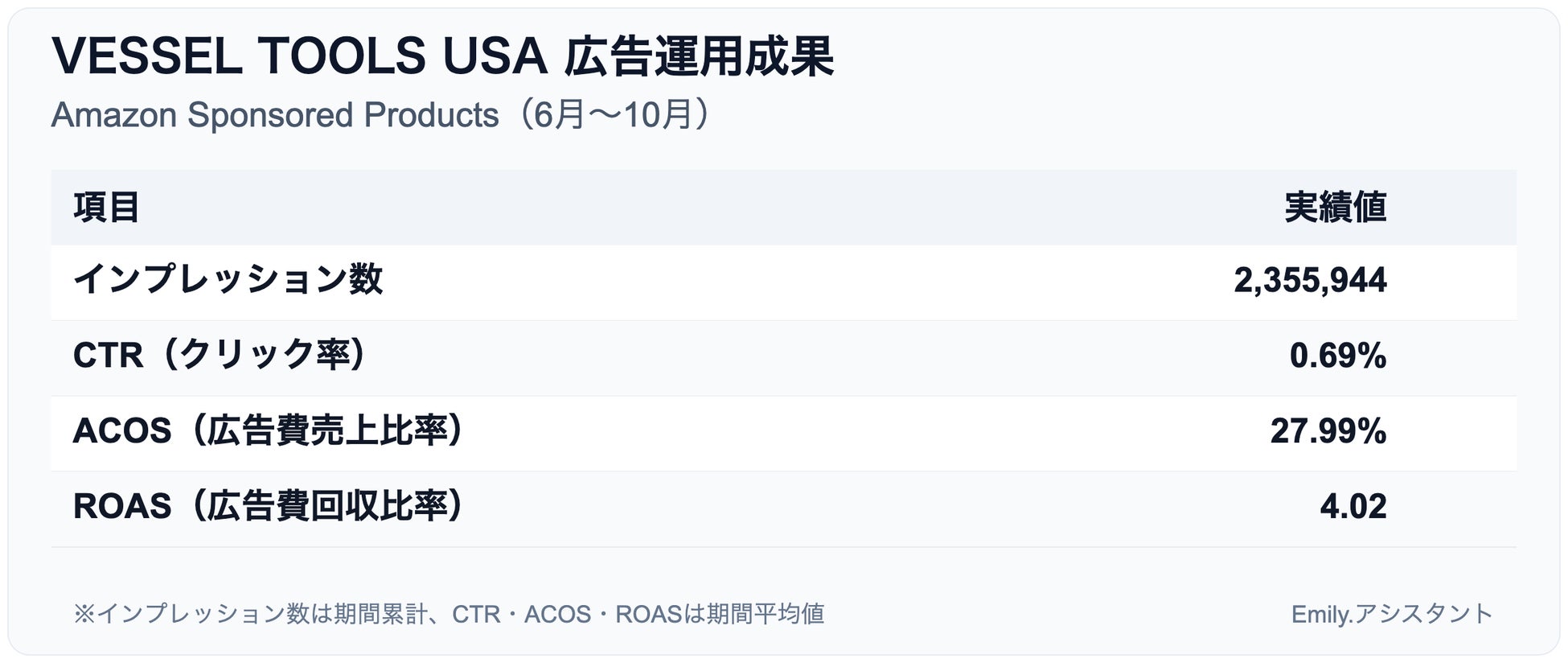Click the 項目 column header

click(x=106, y=208)
